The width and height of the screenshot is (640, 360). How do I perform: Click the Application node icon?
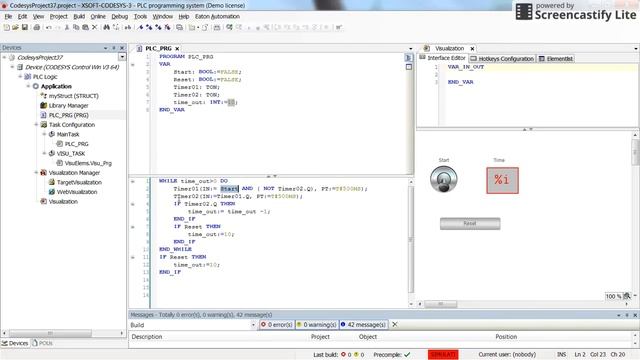pos(36,86)
